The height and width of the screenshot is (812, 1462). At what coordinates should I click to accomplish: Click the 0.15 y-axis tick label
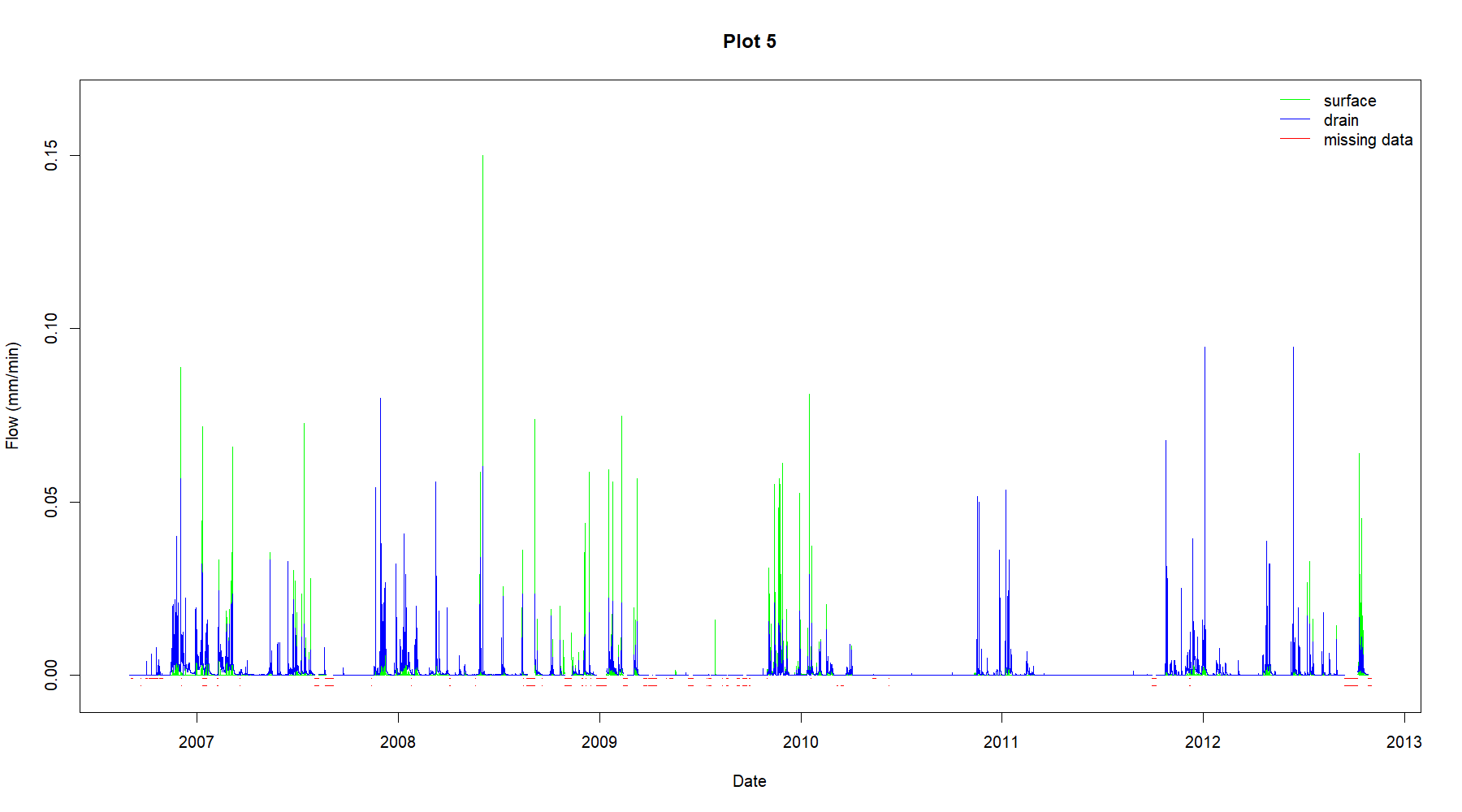[x=51, y=155]
